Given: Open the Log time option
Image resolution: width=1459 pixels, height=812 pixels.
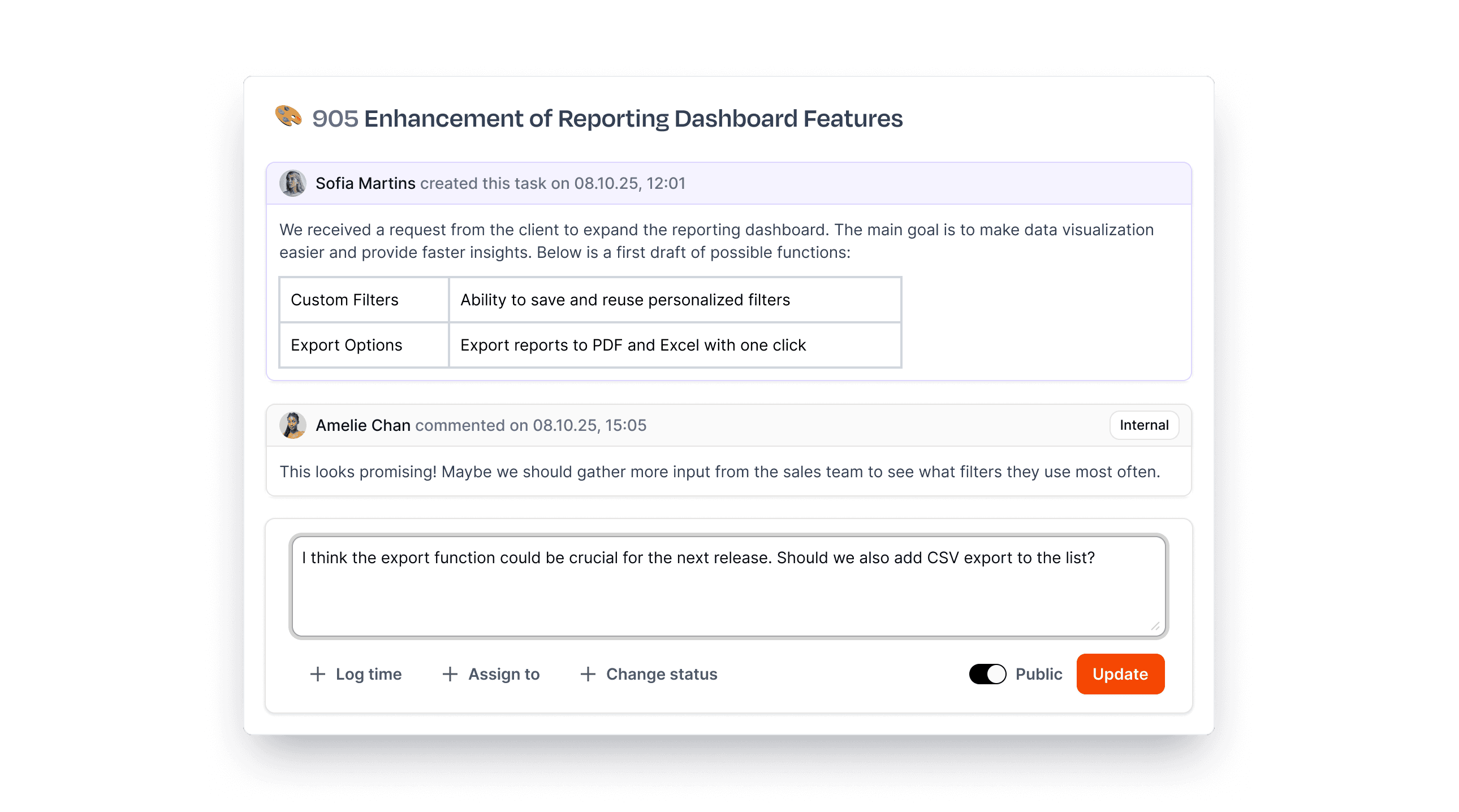Looking at the screenshot, I should 368,674.
